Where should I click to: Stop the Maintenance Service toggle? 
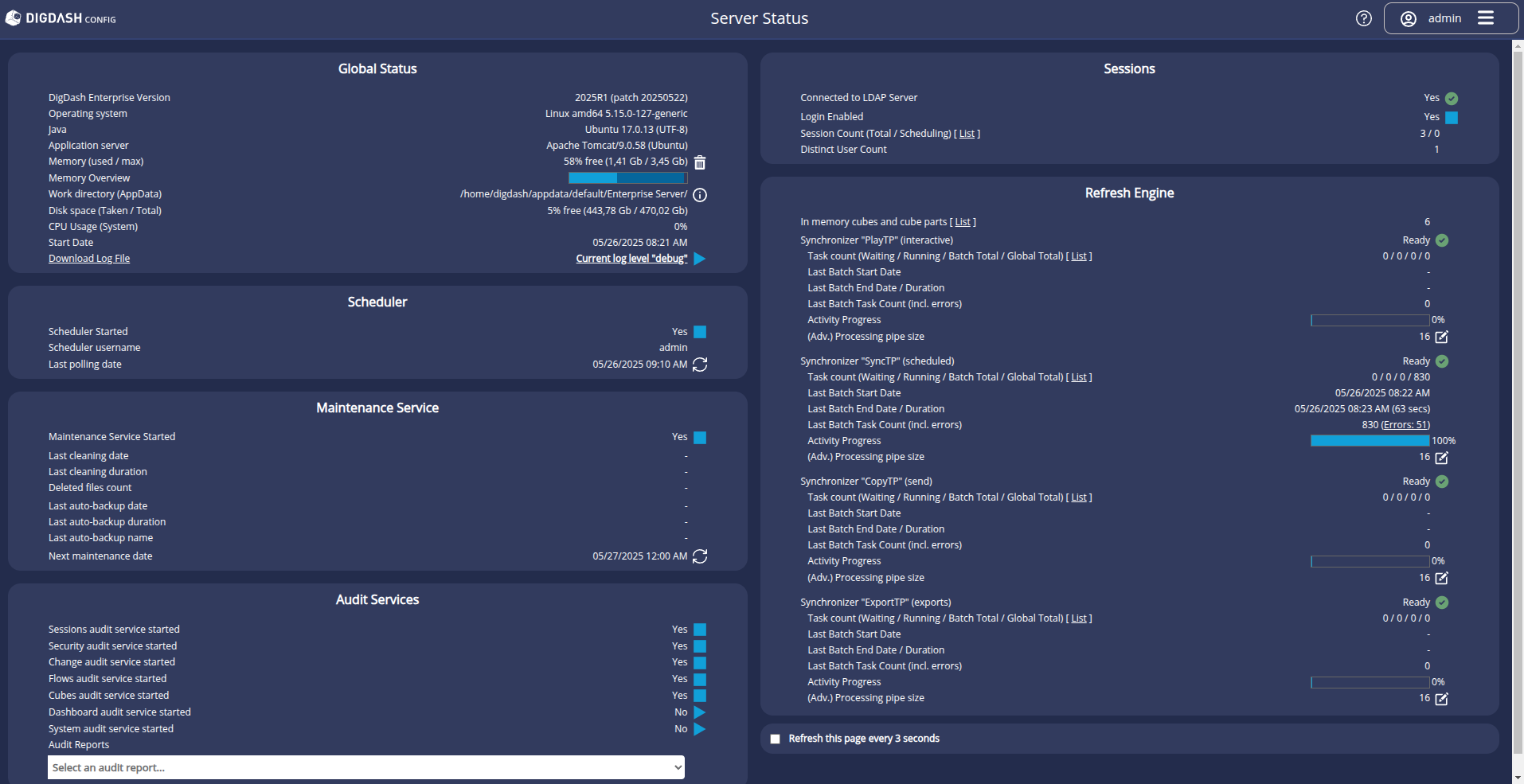pos(700,438)
